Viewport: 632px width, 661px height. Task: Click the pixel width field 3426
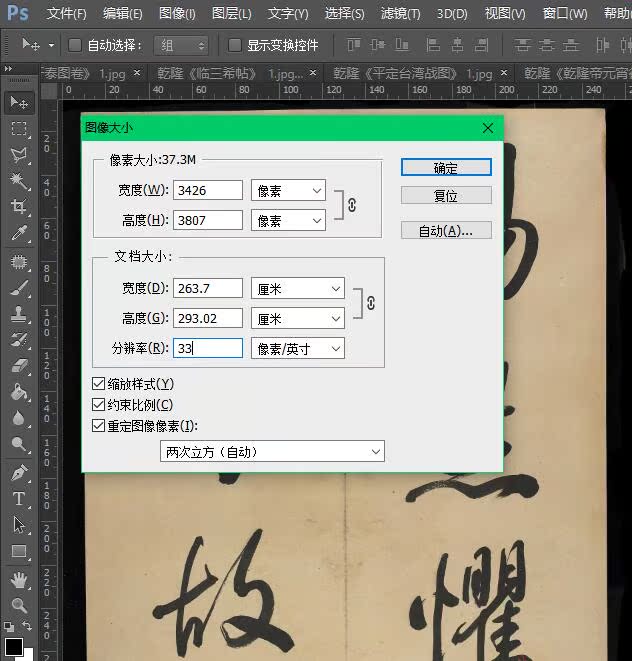point(208,190)
